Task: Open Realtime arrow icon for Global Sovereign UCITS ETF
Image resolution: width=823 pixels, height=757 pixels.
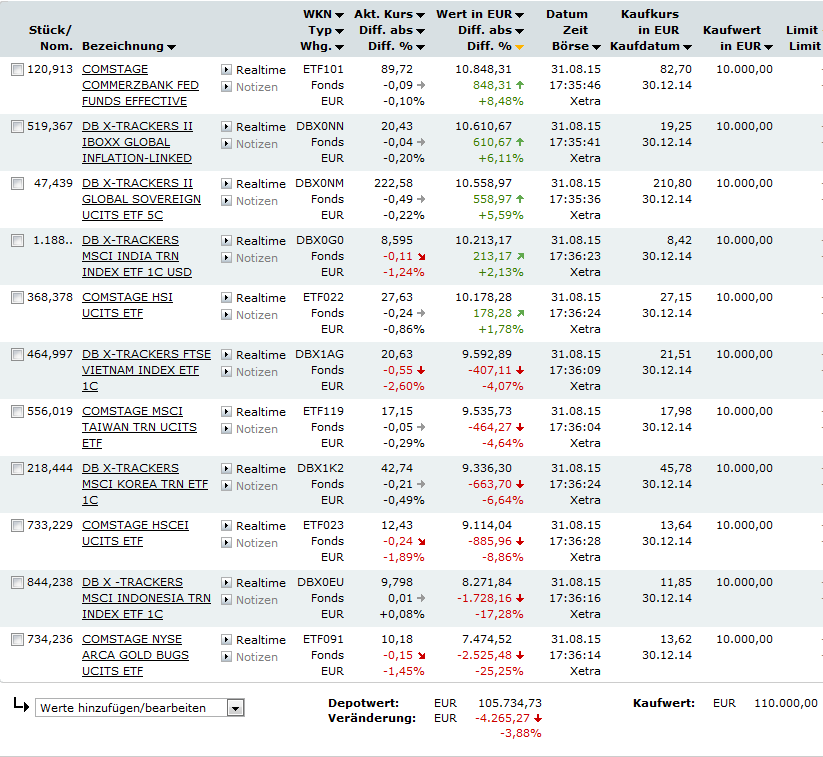Action: pos(226,183)
